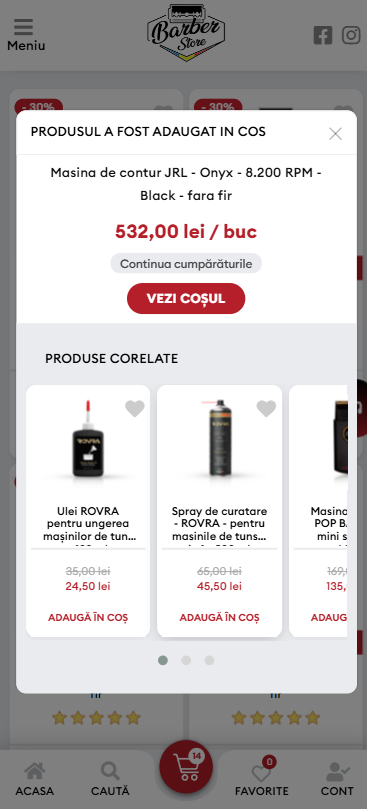This screenshot has width=367, height=809.
Task: Close the added-to-cart popup
Action: [336, 134]
